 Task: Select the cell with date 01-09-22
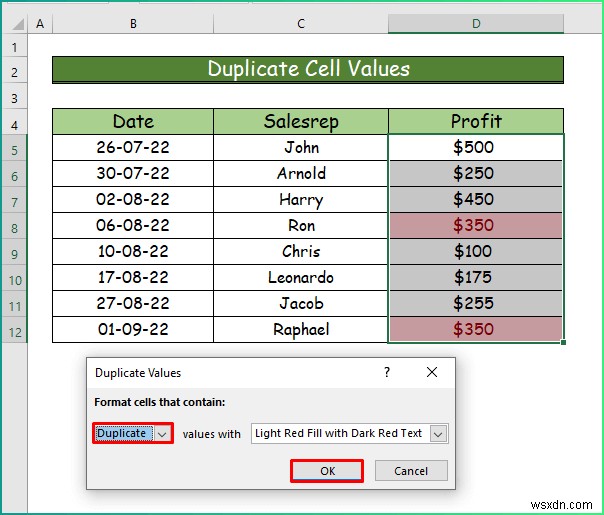(133, 329)
